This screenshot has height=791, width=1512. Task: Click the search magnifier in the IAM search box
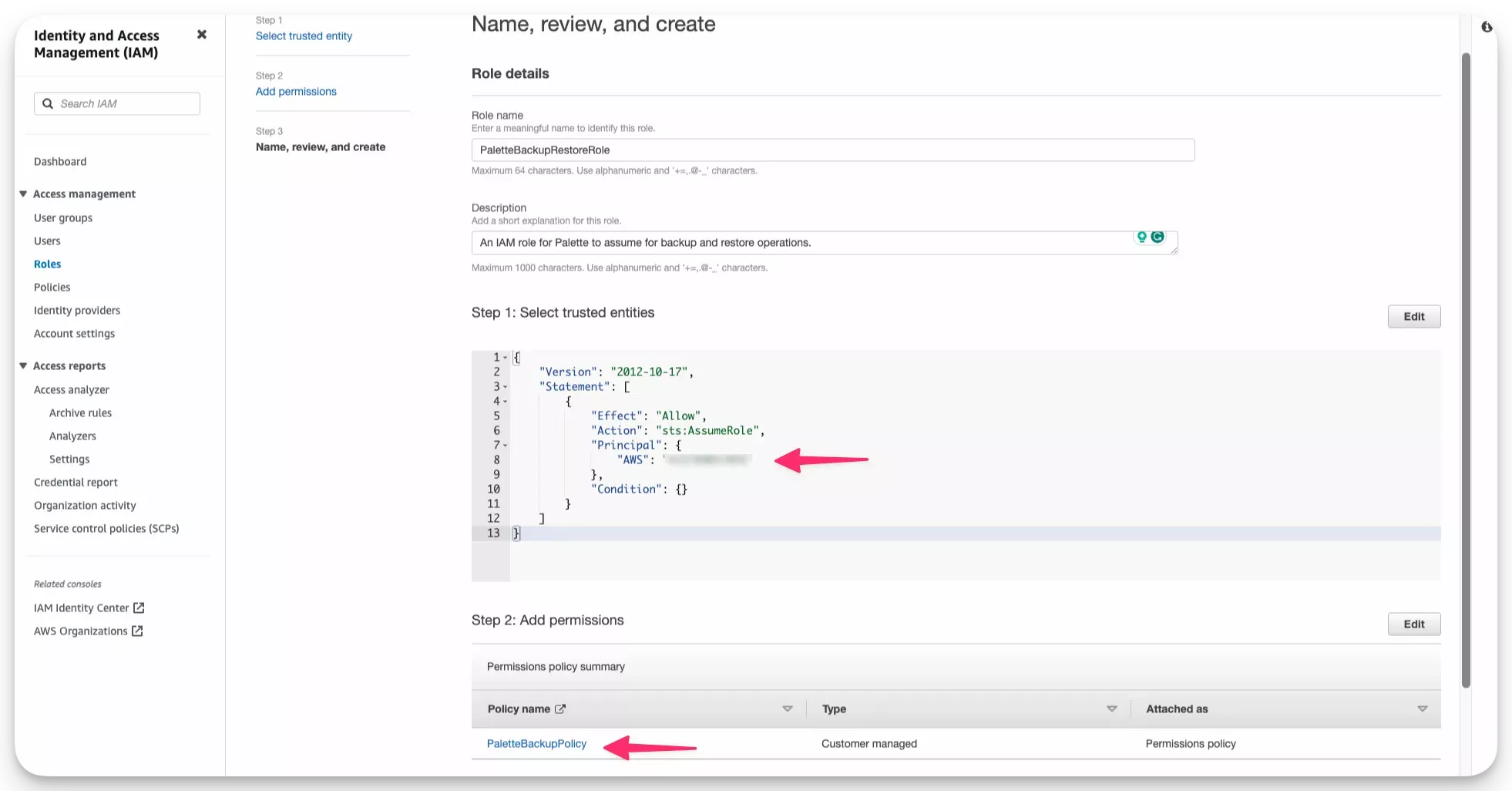(49, 103)
